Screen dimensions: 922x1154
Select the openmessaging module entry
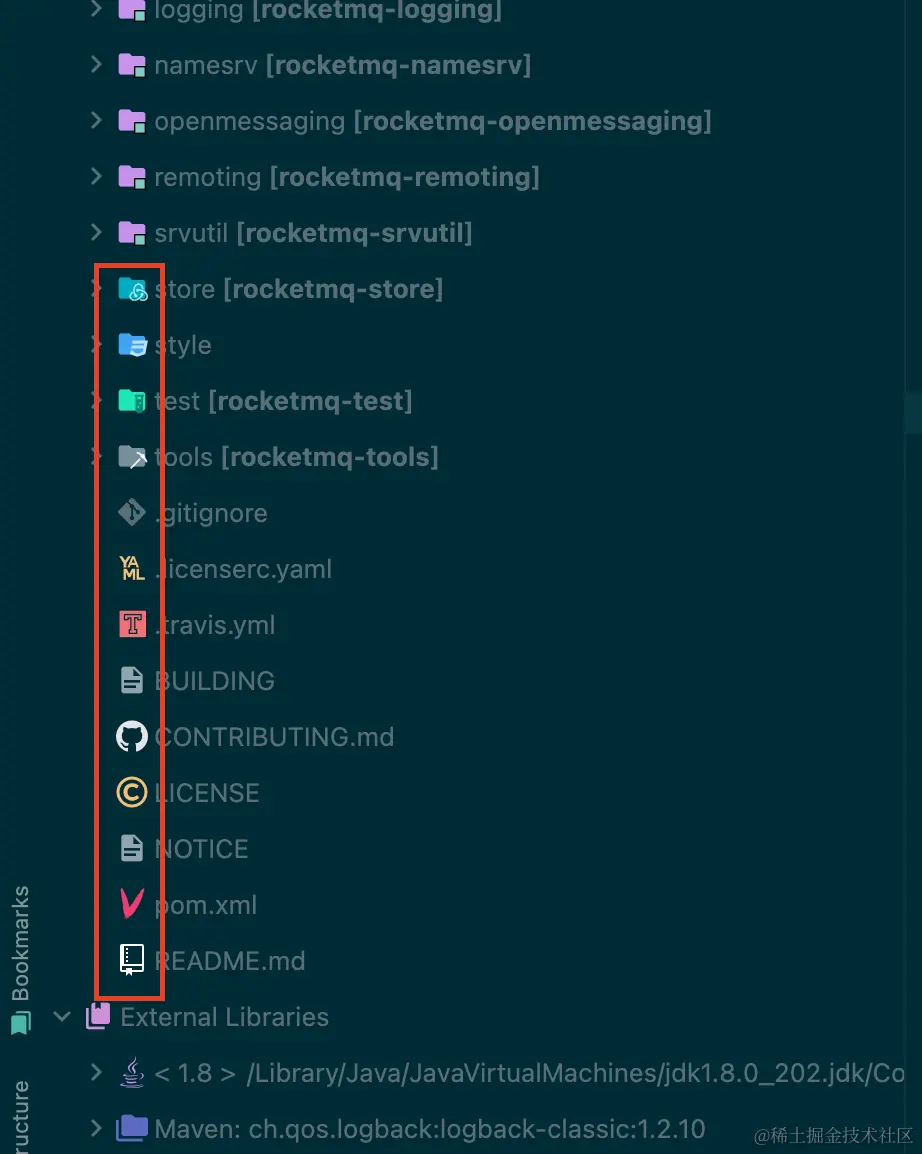pyautogui.click(x=432, y=121)
